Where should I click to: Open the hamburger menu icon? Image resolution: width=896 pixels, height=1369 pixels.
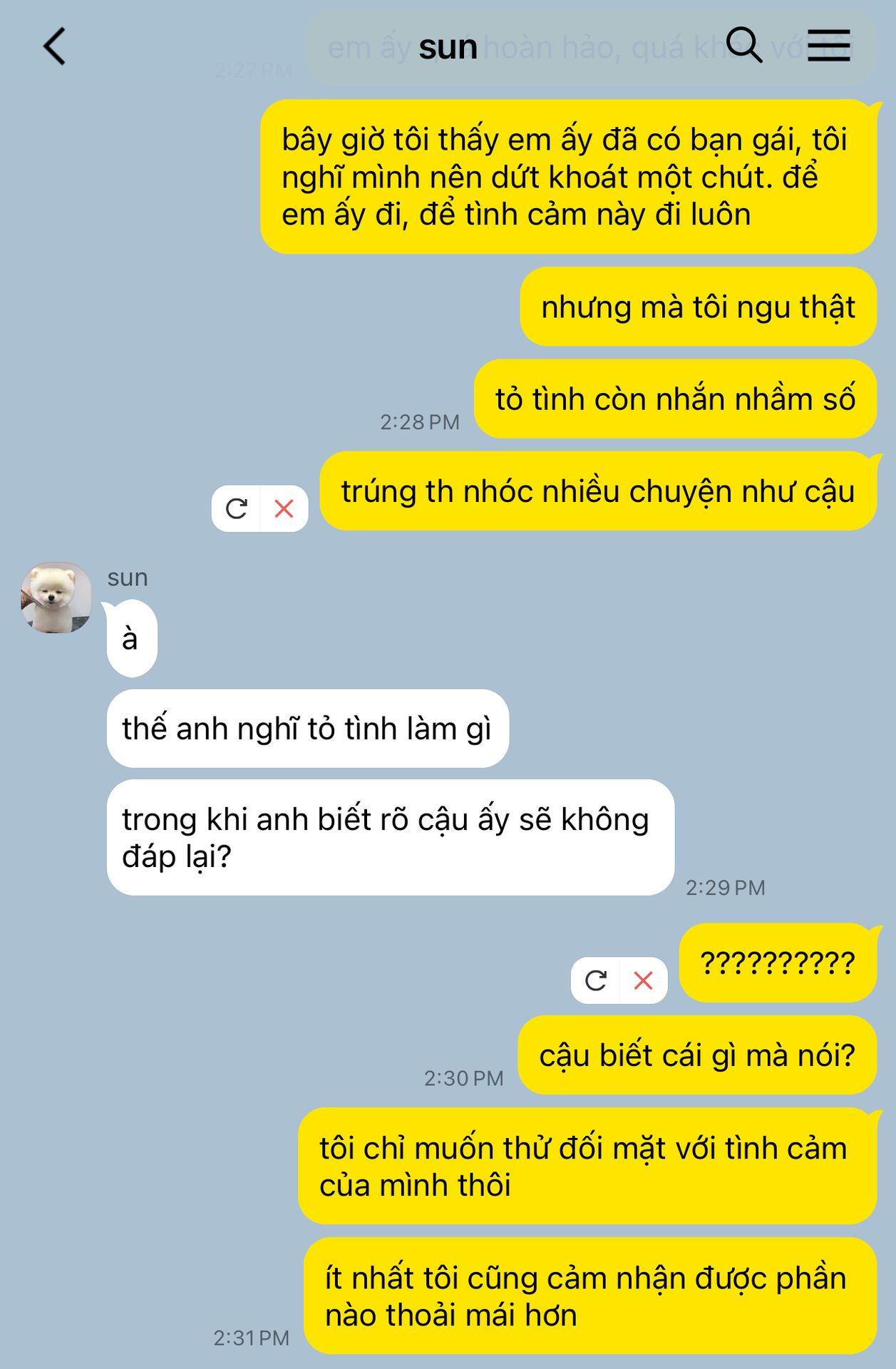(x=828, y=46)
